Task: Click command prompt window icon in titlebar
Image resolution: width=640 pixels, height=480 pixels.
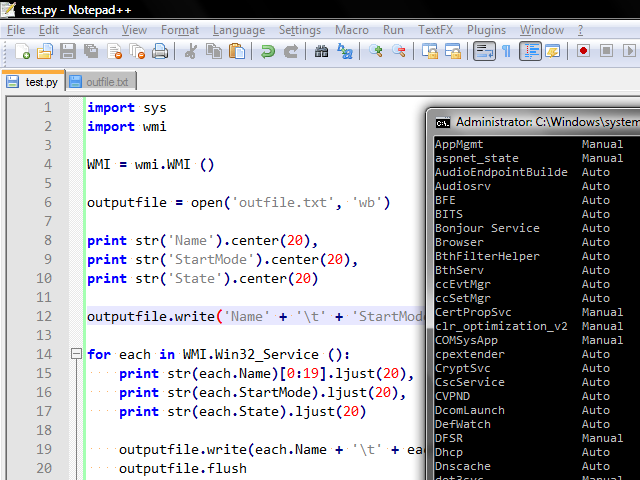Action: click(442, 122)
